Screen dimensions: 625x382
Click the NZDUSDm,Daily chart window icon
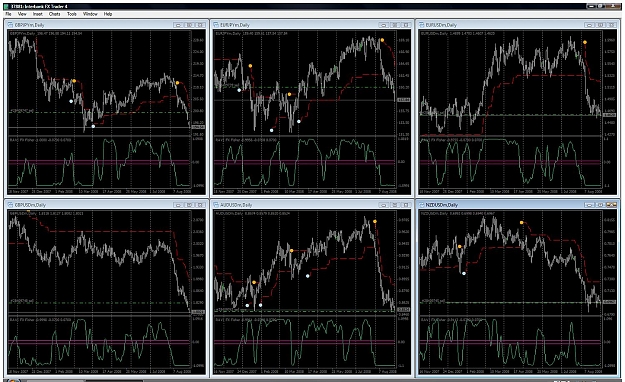tap(421, 205)
